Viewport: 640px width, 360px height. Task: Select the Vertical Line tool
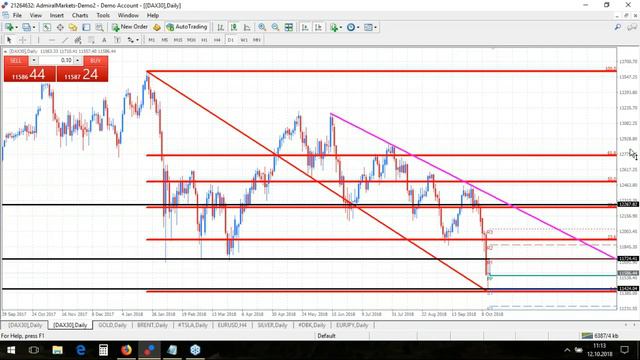click(x=38, y=40)
